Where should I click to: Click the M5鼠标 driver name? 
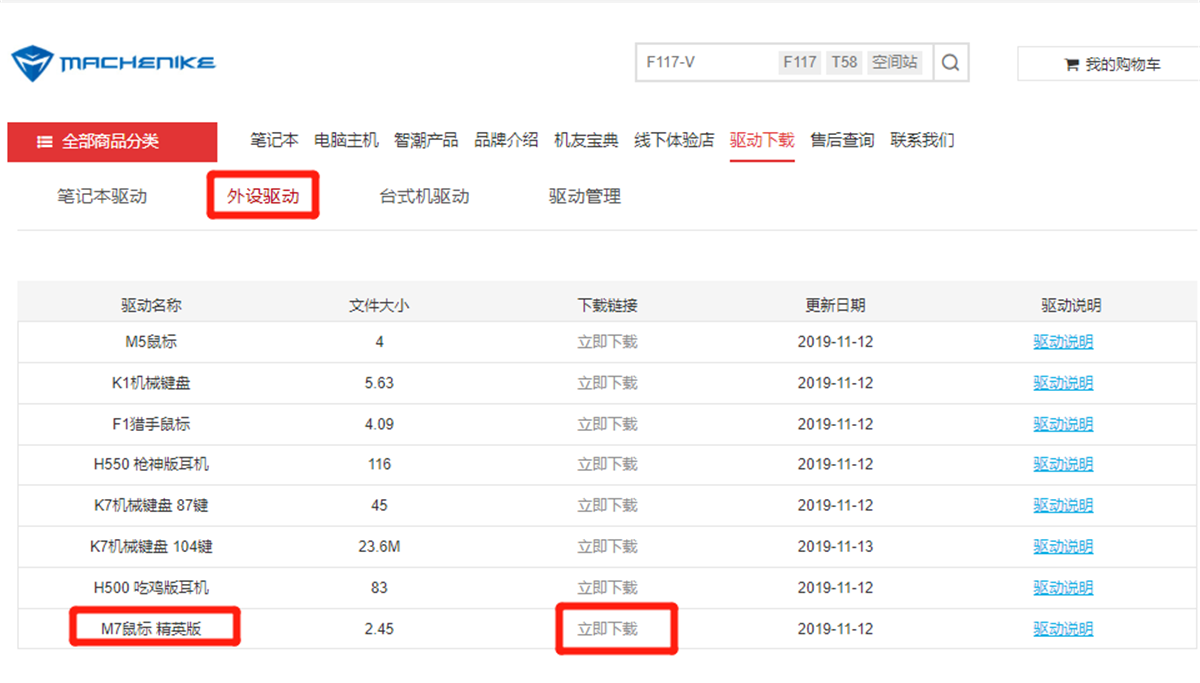tap(151, 342)
